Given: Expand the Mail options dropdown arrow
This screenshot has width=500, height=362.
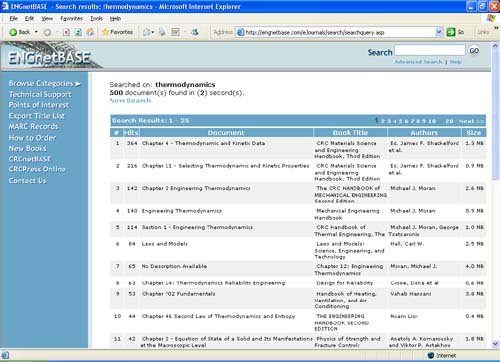Looking at the screenshot, I should click(153, 32).
